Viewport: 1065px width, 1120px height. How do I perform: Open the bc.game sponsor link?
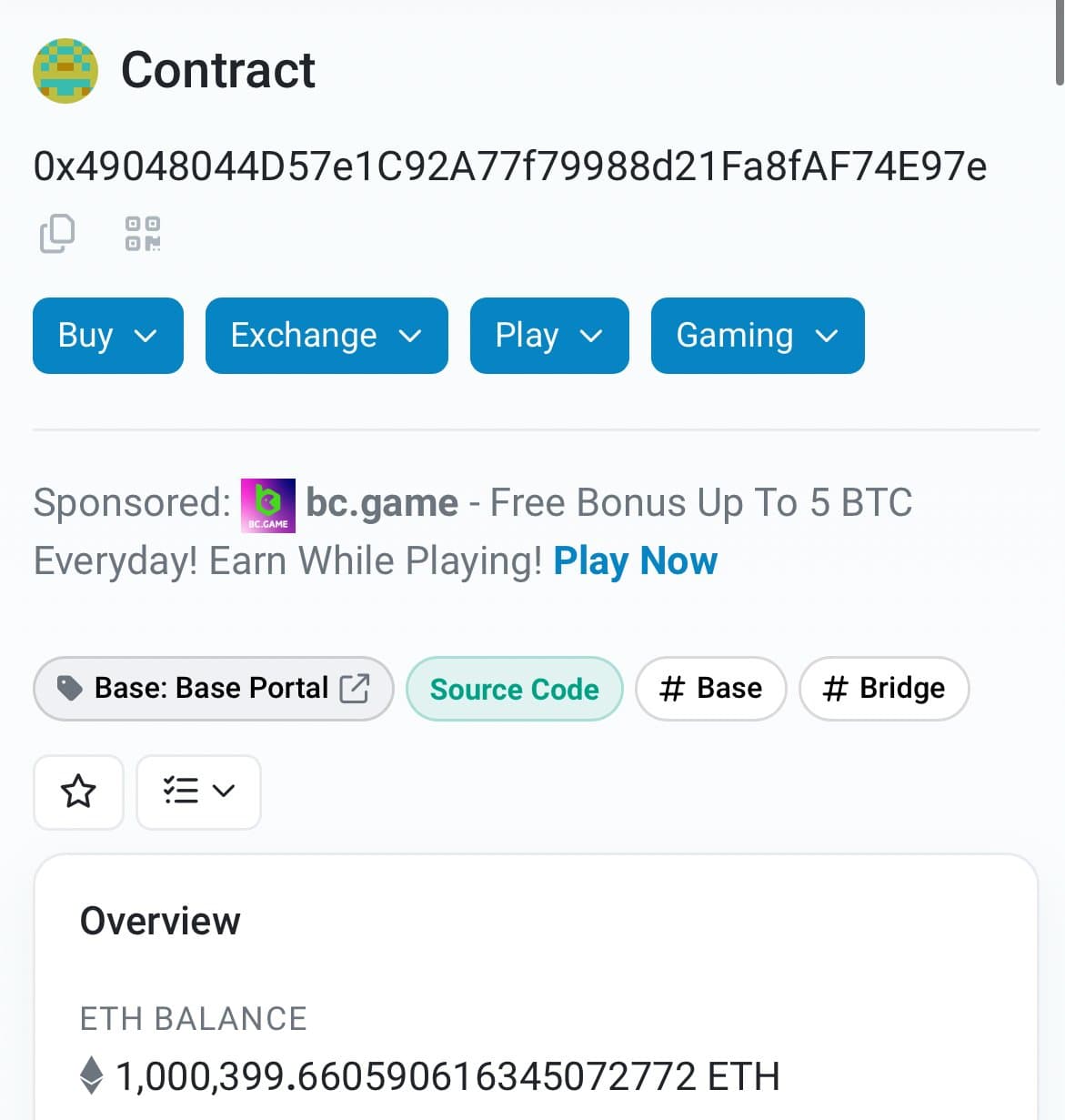(382, 503)
